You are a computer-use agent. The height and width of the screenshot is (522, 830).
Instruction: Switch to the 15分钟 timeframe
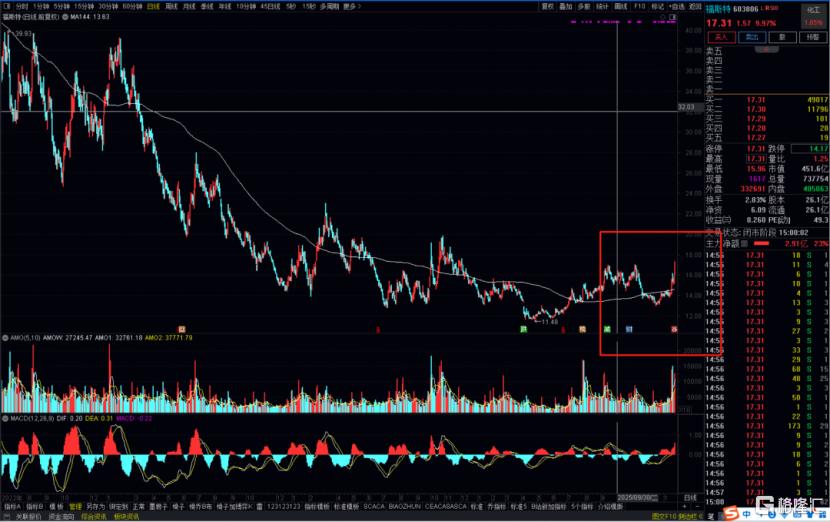[84, 6]
